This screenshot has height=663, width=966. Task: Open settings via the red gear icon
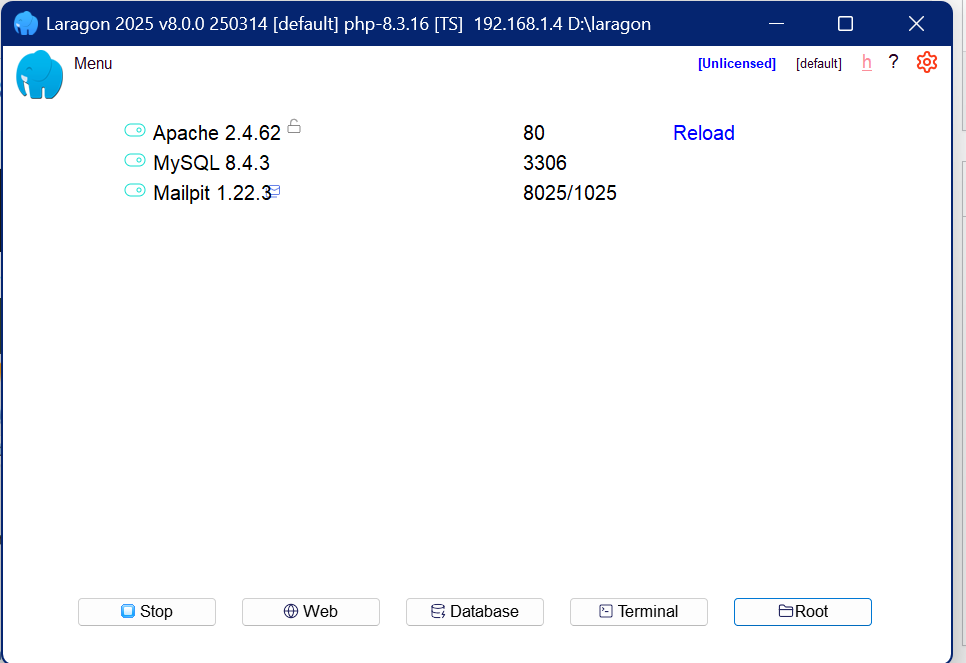point(927,62)
